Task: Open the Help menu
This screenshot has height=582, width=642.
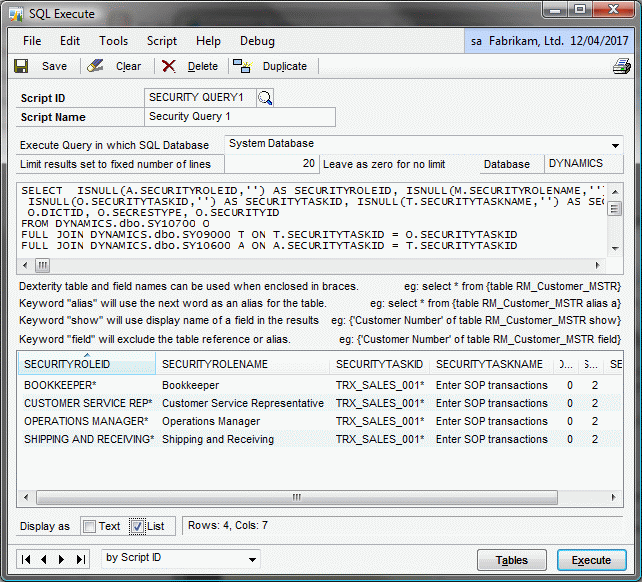Action: click(208, 41)
